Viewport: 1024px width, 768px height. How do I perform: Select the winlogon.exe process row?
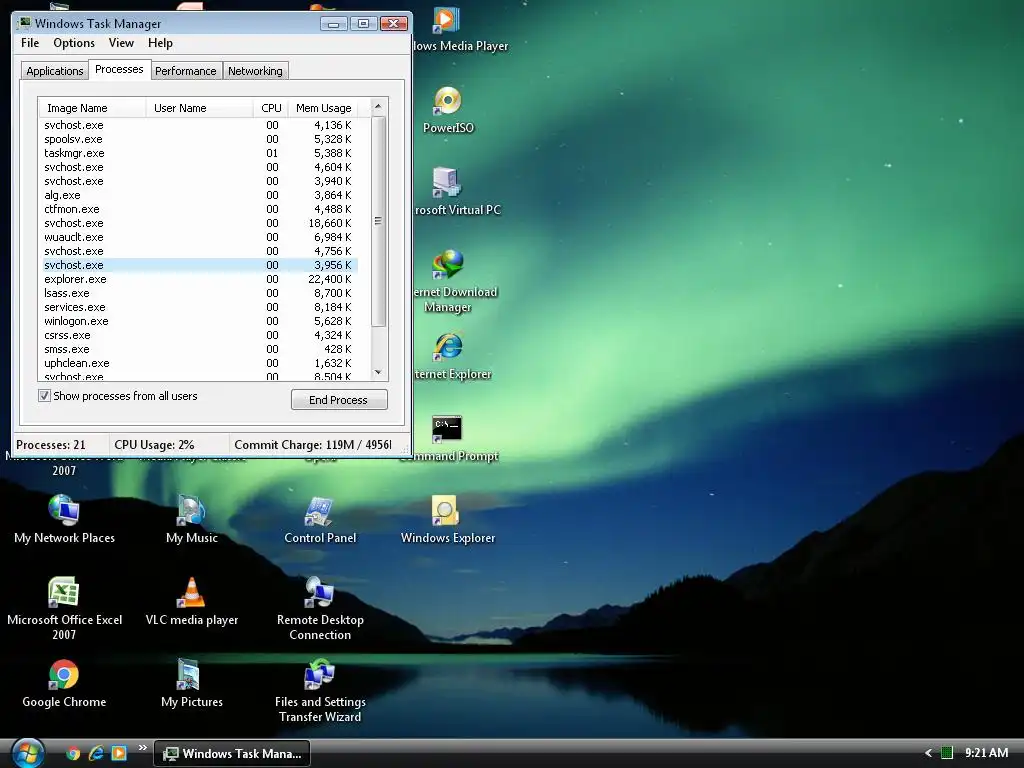200,321
